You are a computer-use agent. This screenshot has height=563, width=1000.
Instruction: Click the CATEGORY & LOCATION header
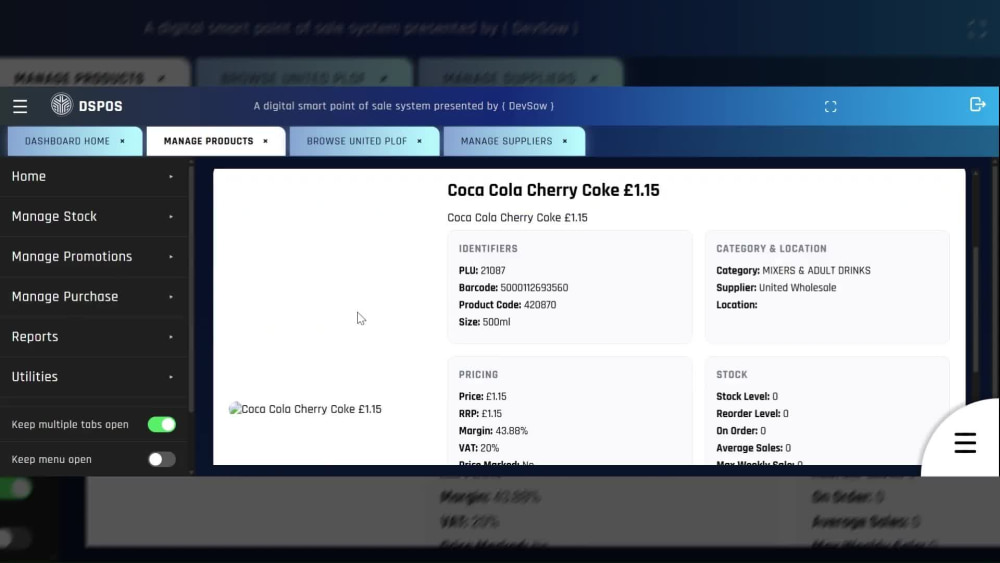click(x=771, y=249)
